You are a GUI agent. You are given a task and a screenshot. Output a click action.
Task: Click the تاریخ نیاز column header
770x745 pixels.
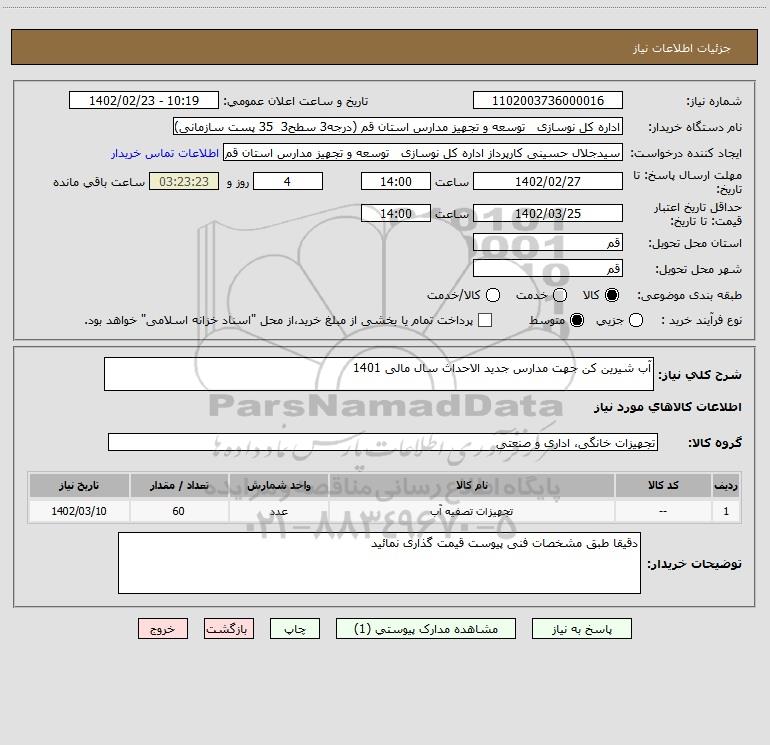click(79, 485)
